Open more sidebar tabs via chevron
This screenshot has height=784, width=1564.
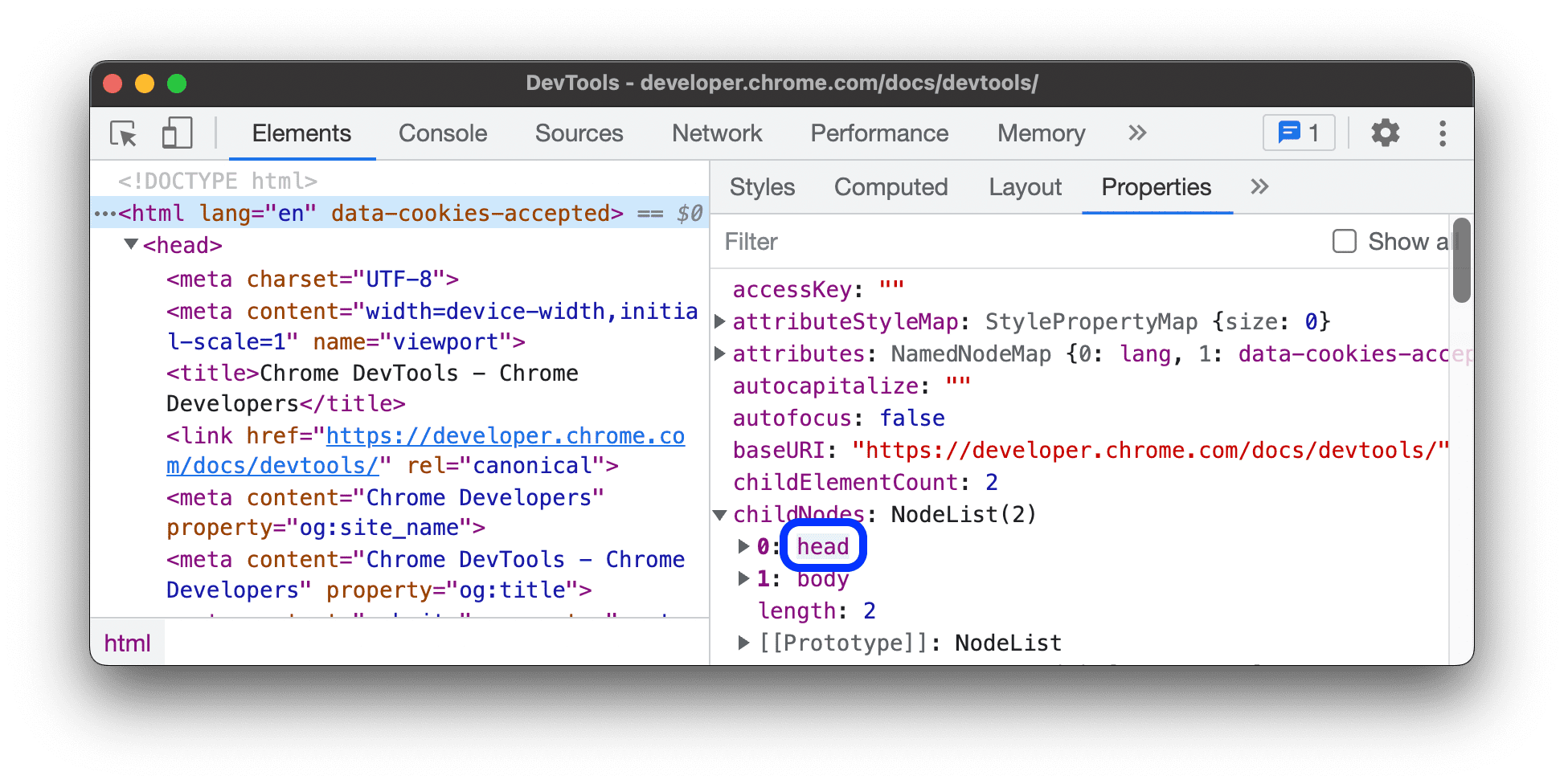(1259, 187)
